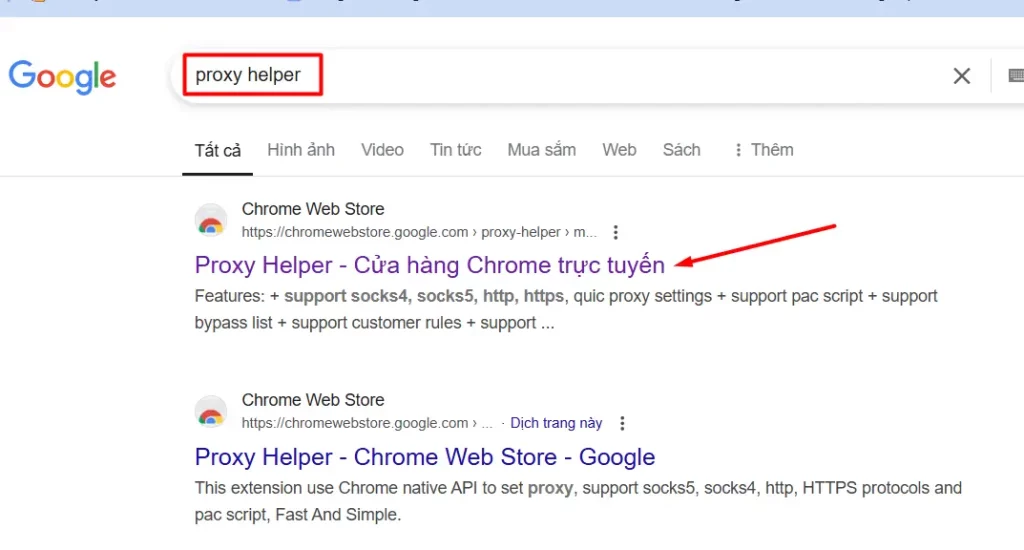Open "Proxy Helper - Cửa hàng Chrome trực tuyến" link
Viewport: 1024px width, 550px height.
coord(429,265)
